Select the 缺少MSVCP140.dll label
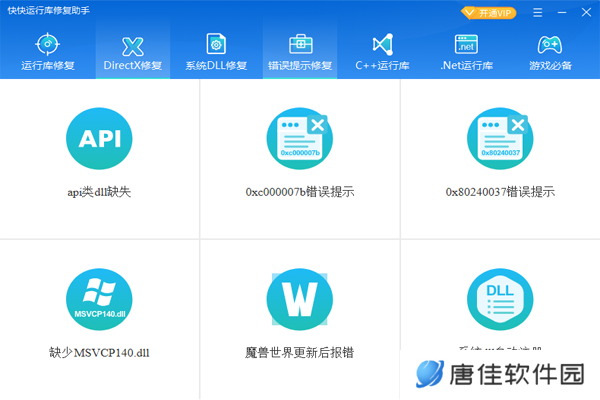Viewport: 600px width, 400px height. (99, 353)
